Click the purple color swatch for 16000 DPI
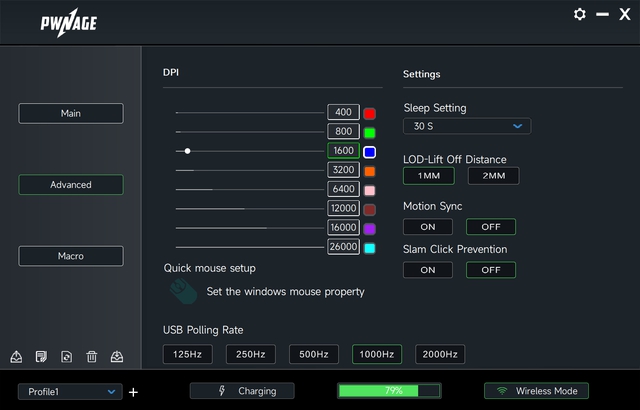Image resolution: width=640 pixels, height=410 pixels. pyautogui.click(x=369, y=229)
